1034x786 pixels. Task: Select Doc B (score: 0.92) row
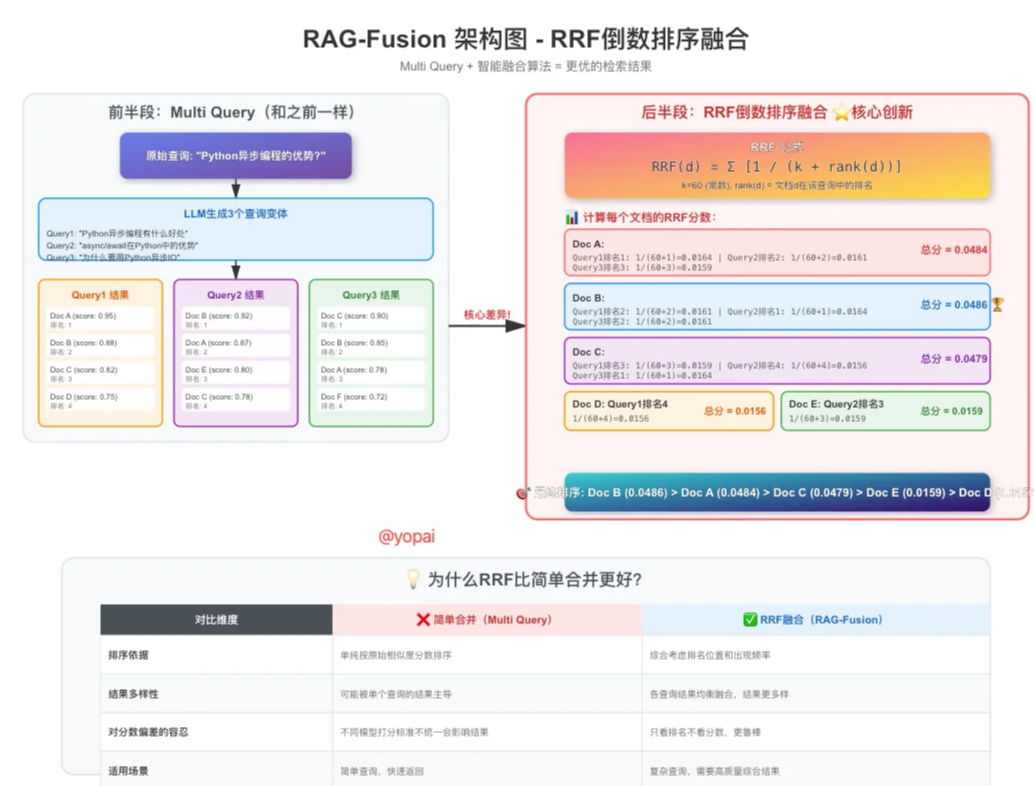coord(235,319)
